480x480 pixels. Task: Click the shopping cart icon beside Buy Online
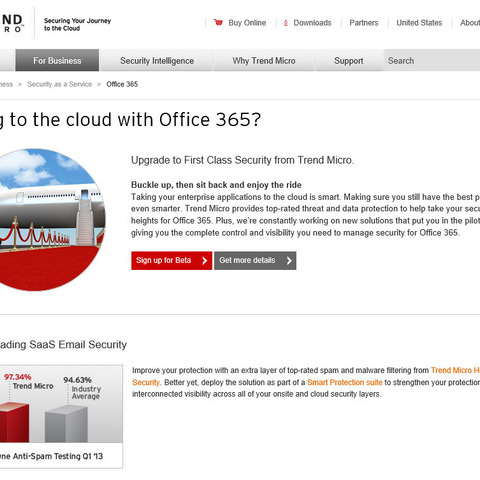218,22
